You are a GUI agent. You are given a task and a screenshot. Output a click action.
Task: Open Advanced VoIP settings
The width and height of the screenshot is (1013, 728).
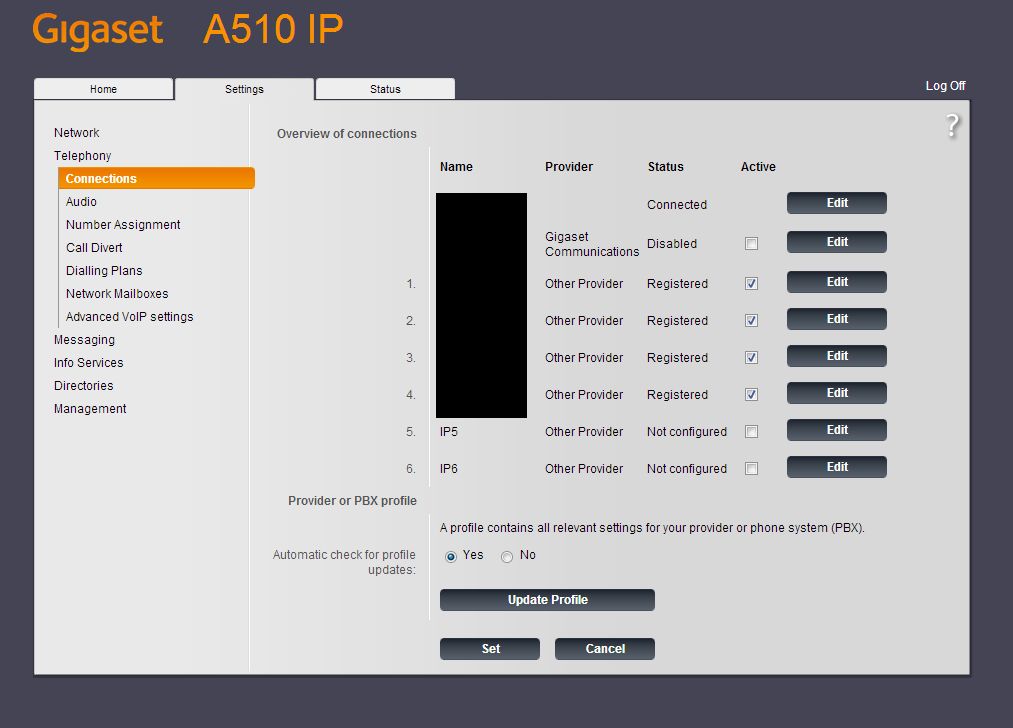coord(129,317)
